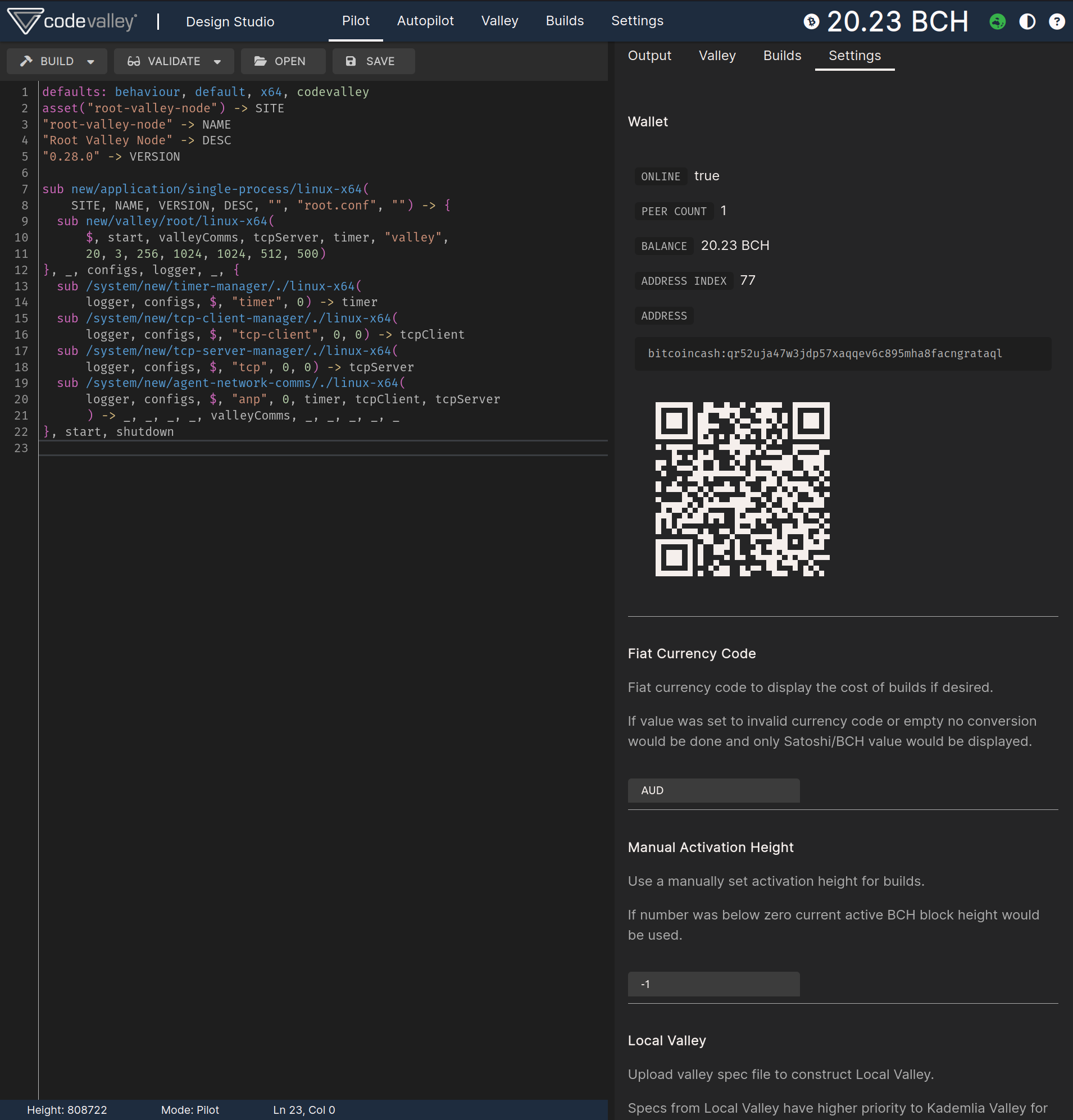Click the 20.23 BCH balance in header
Image resolution: width=1073 pixels, height=1120 pixels.
[898, 22]
